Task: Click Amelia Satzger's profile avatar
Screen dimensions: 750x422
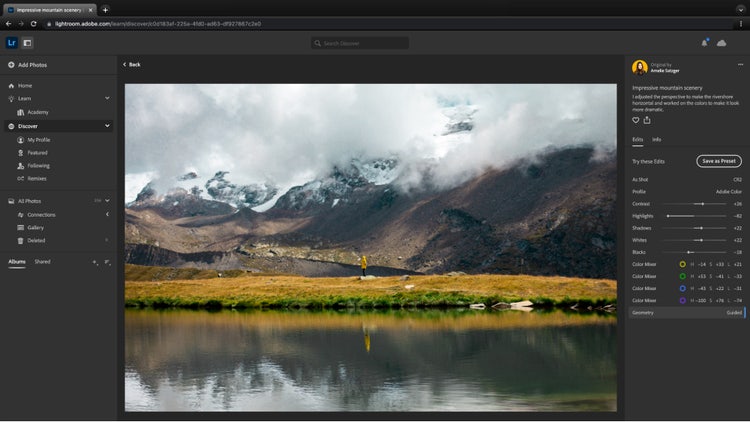Action: 640,67
